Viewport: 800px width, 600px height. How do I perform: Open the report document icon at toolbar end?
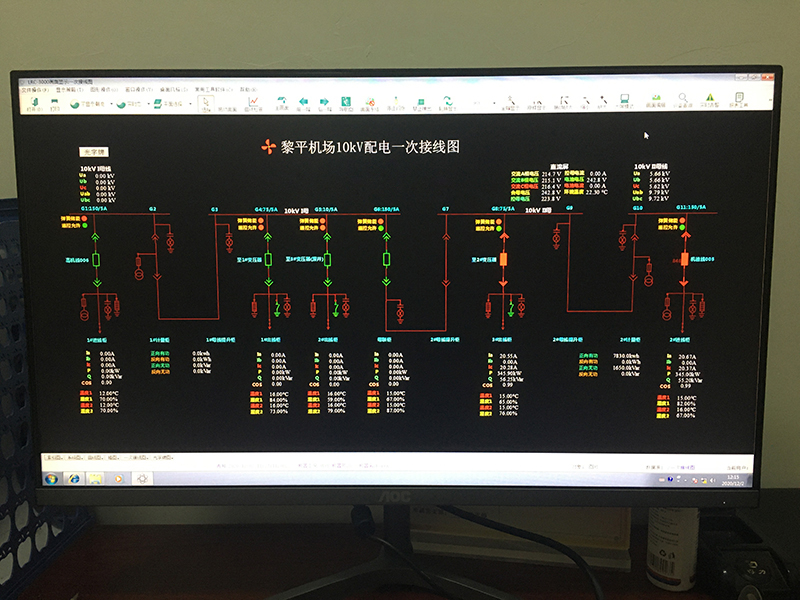(x=738, y=101)
